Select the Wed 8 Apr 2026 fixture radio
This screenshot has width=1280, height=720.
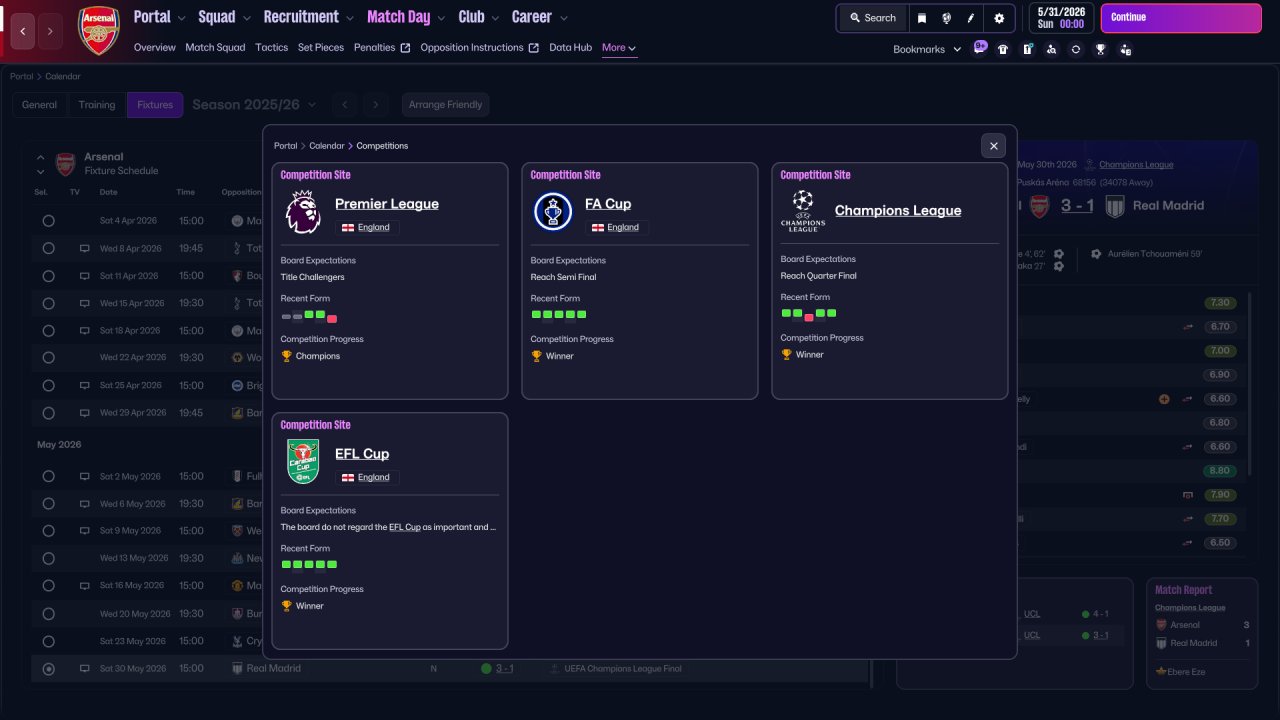48,248
